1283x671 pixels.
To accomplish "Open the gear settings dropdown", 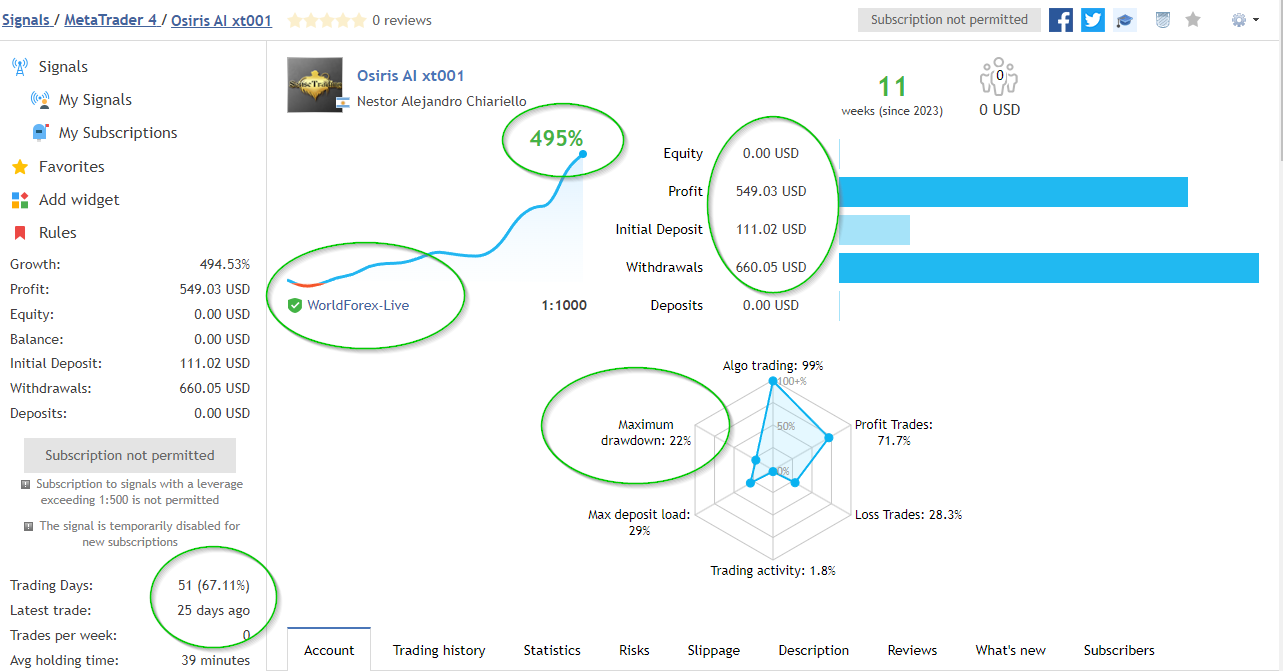I will (x=1245, y=19).
